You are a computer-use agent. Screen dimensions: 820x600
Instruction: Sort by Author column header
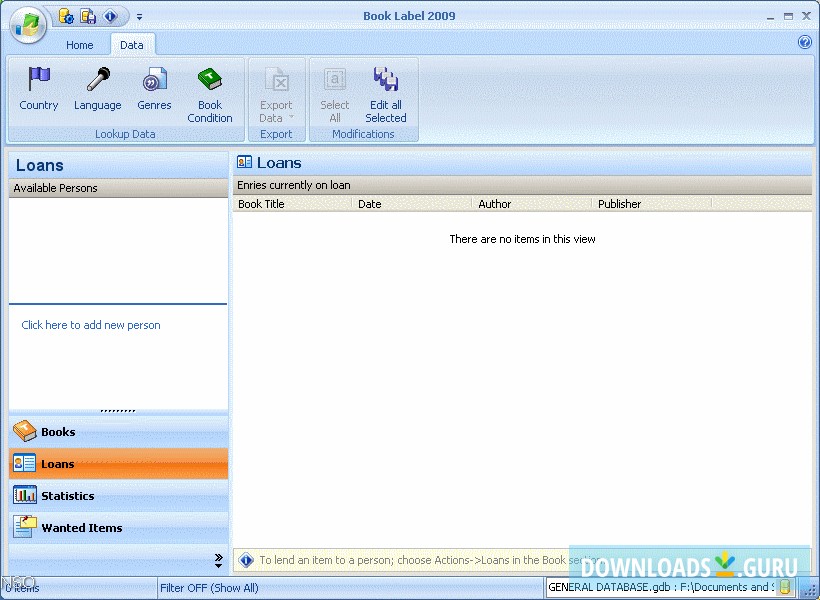point(532,204)
